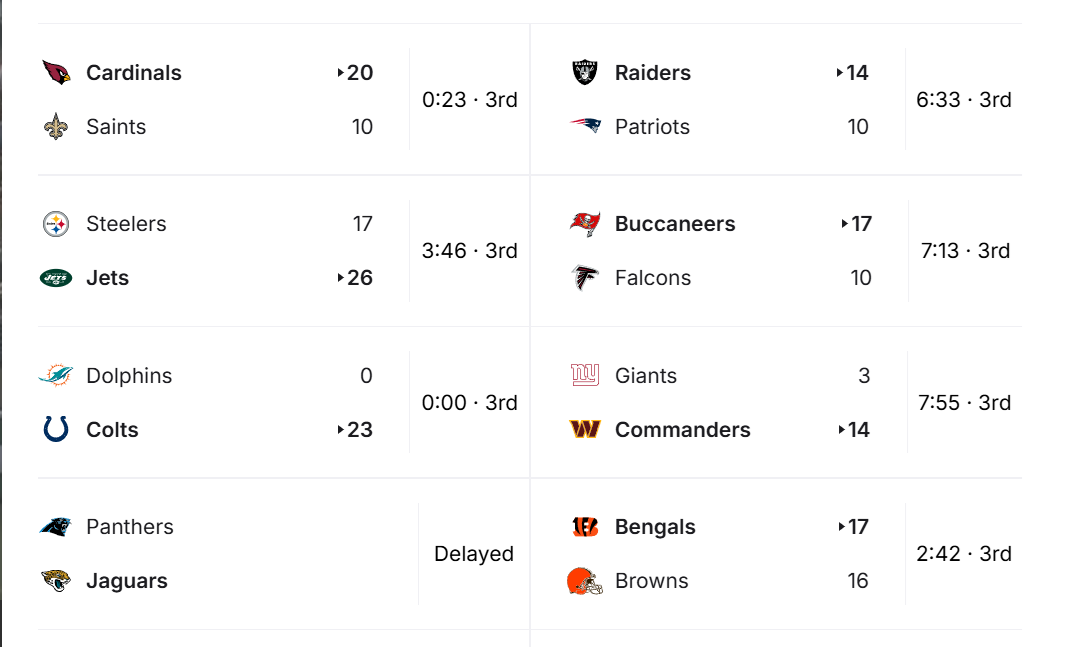Click the Jets score of 26
This screenshot has height=647, width=1092.
point(359,278)
